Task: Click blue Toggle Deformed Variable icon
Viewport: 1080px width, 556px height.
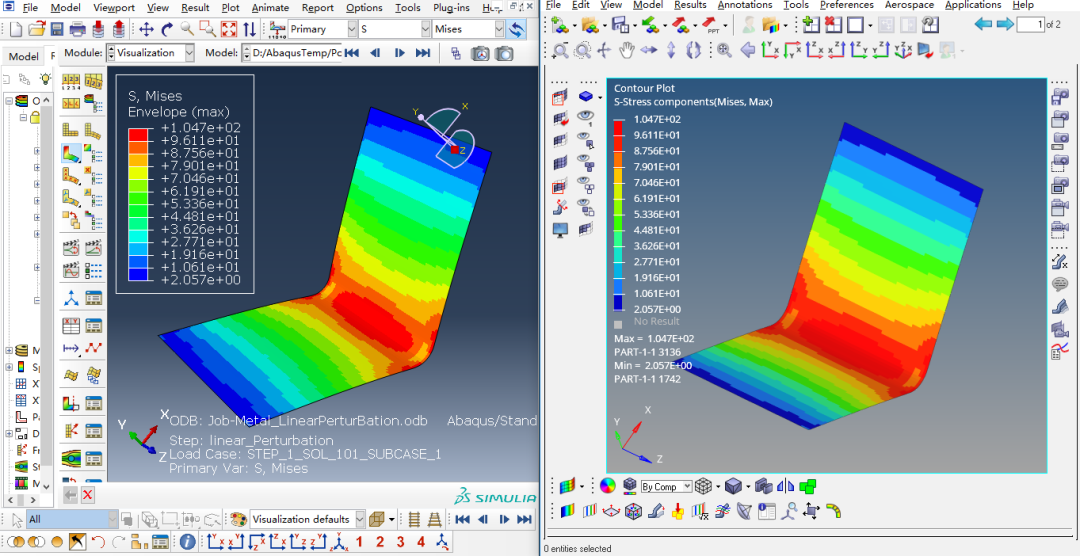Action: pos(515,30)
